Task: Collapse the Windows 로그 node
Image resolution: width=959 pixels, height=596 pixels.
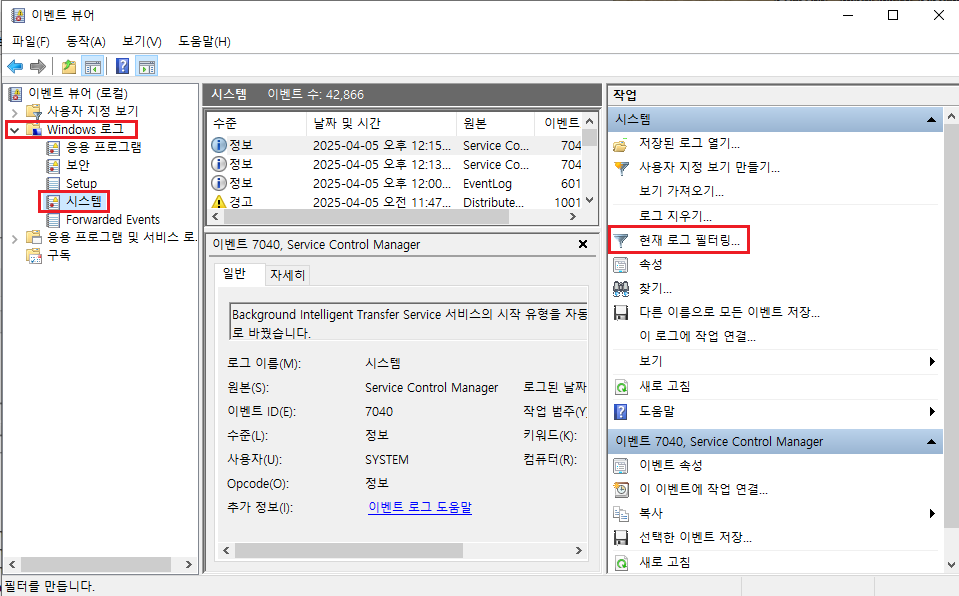Action: click(x=15, y=130)
